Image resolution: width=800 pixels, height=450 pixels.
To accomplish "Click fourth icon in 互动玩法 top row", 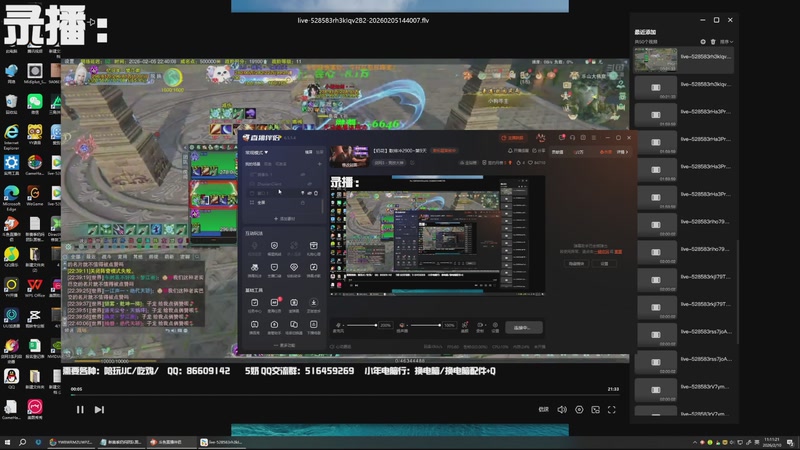I will [x=313, y=246].
